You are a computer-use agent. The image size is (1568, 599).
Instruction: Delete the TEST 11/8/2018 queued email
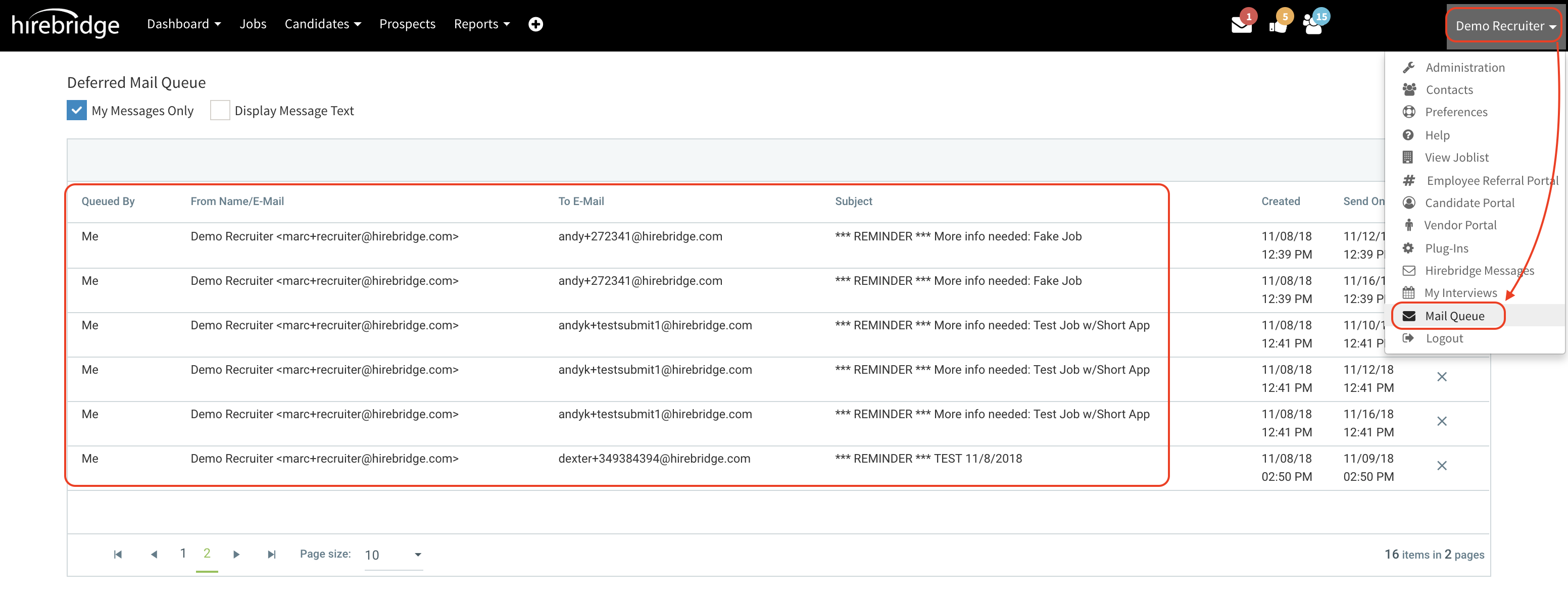(1443, 466)
